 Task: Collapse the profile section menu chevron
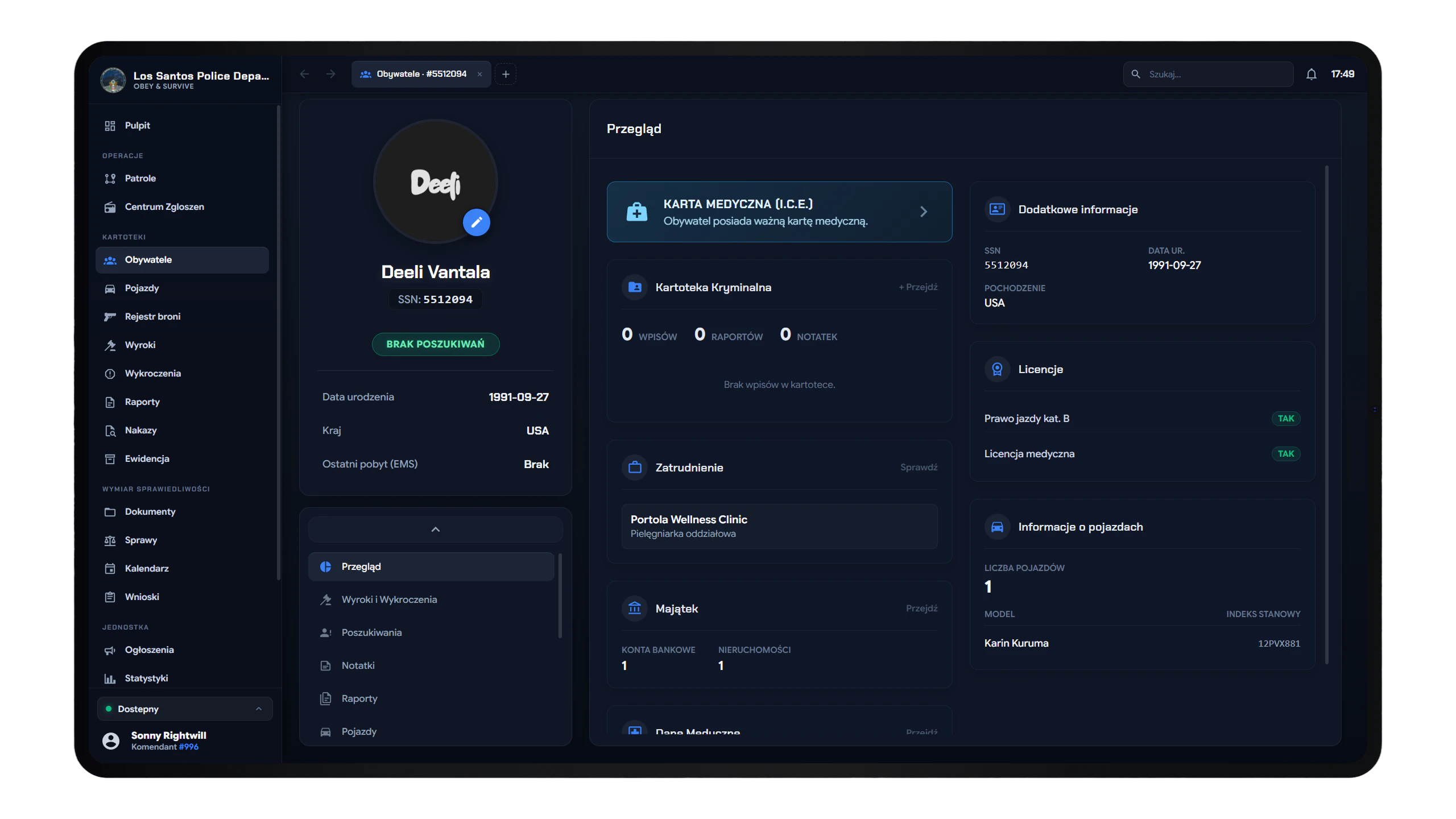point(435,530)
